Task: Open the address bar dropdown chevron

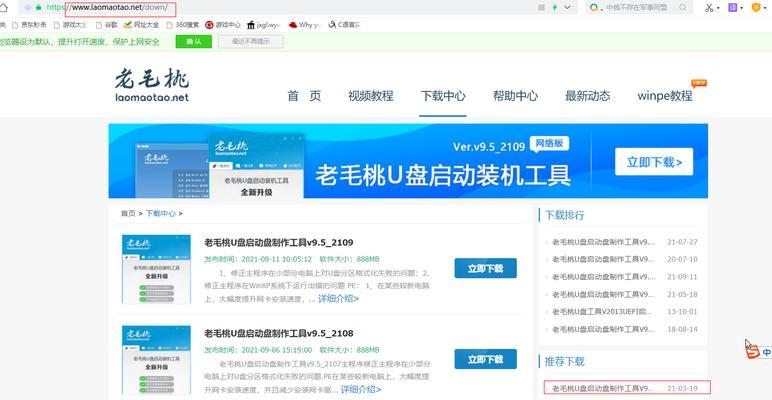Action: pyautogui.click(x=568, y=7)
